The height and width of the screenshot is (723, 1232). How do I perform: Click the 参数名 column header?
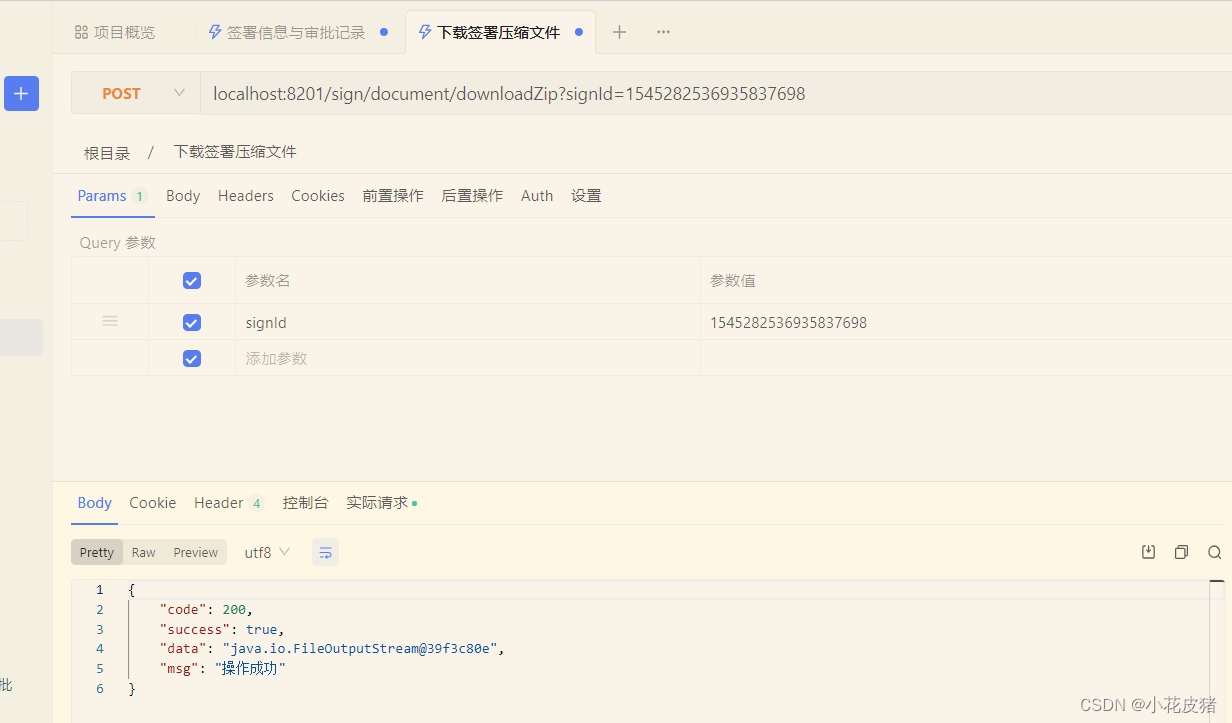pos(268,281)
